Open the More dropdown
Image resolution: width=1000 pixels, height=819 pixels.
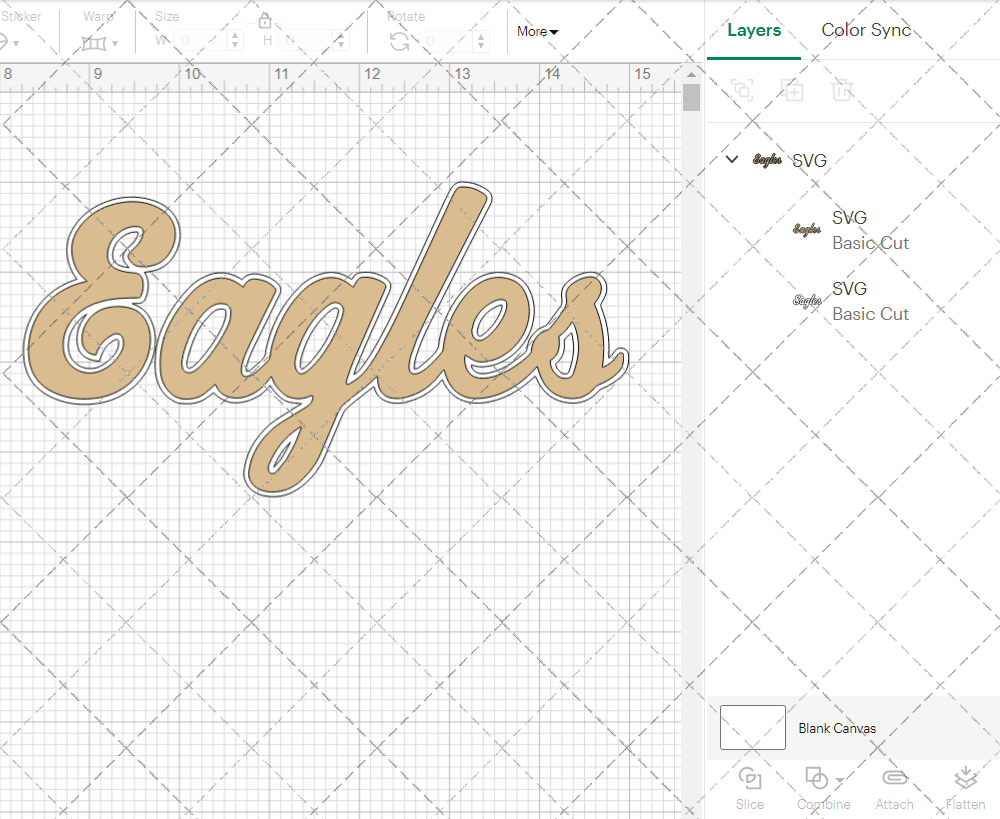pyautogui.click(x=537, y=32)
